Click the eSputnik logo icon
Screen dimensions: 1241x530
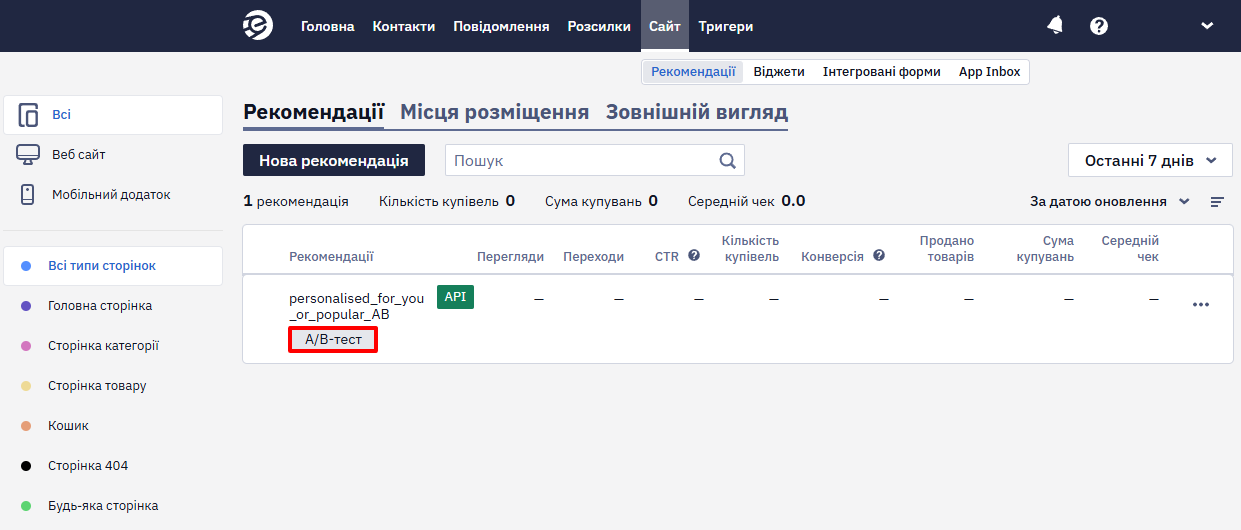coord(258,26)
